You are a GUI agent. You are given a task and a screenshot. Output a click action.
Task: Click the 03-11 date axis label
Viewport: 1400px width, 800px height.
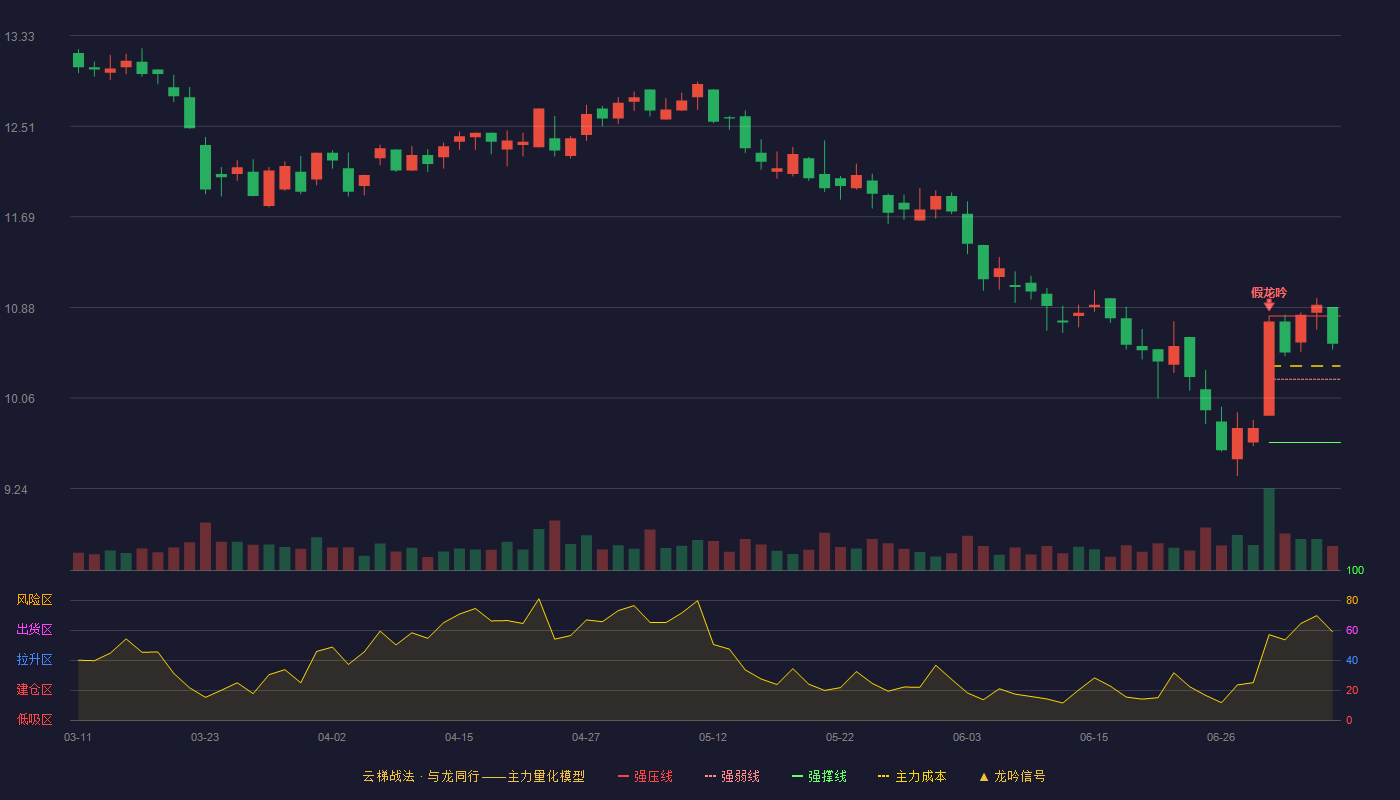tap(78, 737)
